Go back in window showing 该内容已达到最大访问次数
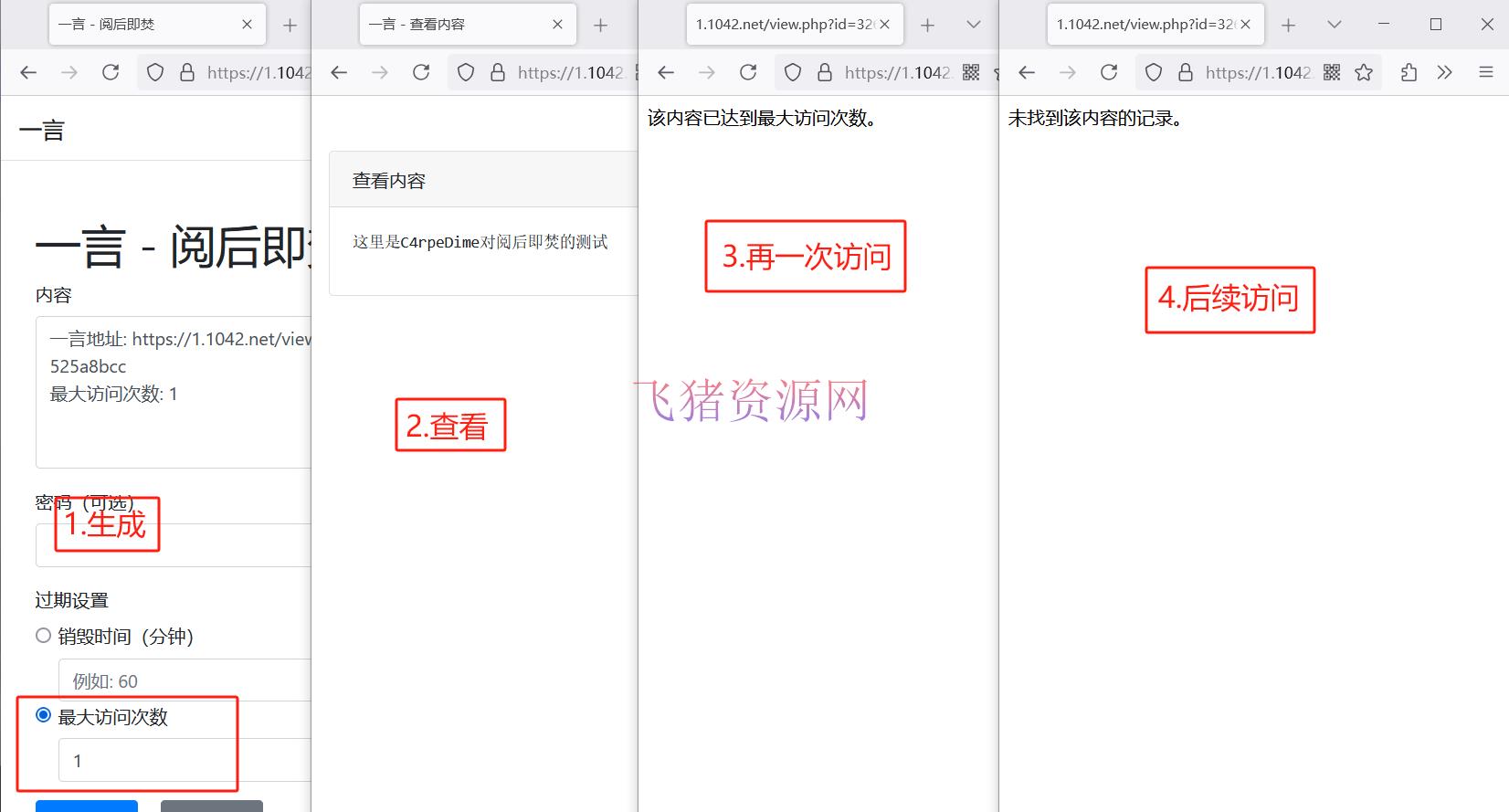The image size is (1509, 812). pos(666,72)
